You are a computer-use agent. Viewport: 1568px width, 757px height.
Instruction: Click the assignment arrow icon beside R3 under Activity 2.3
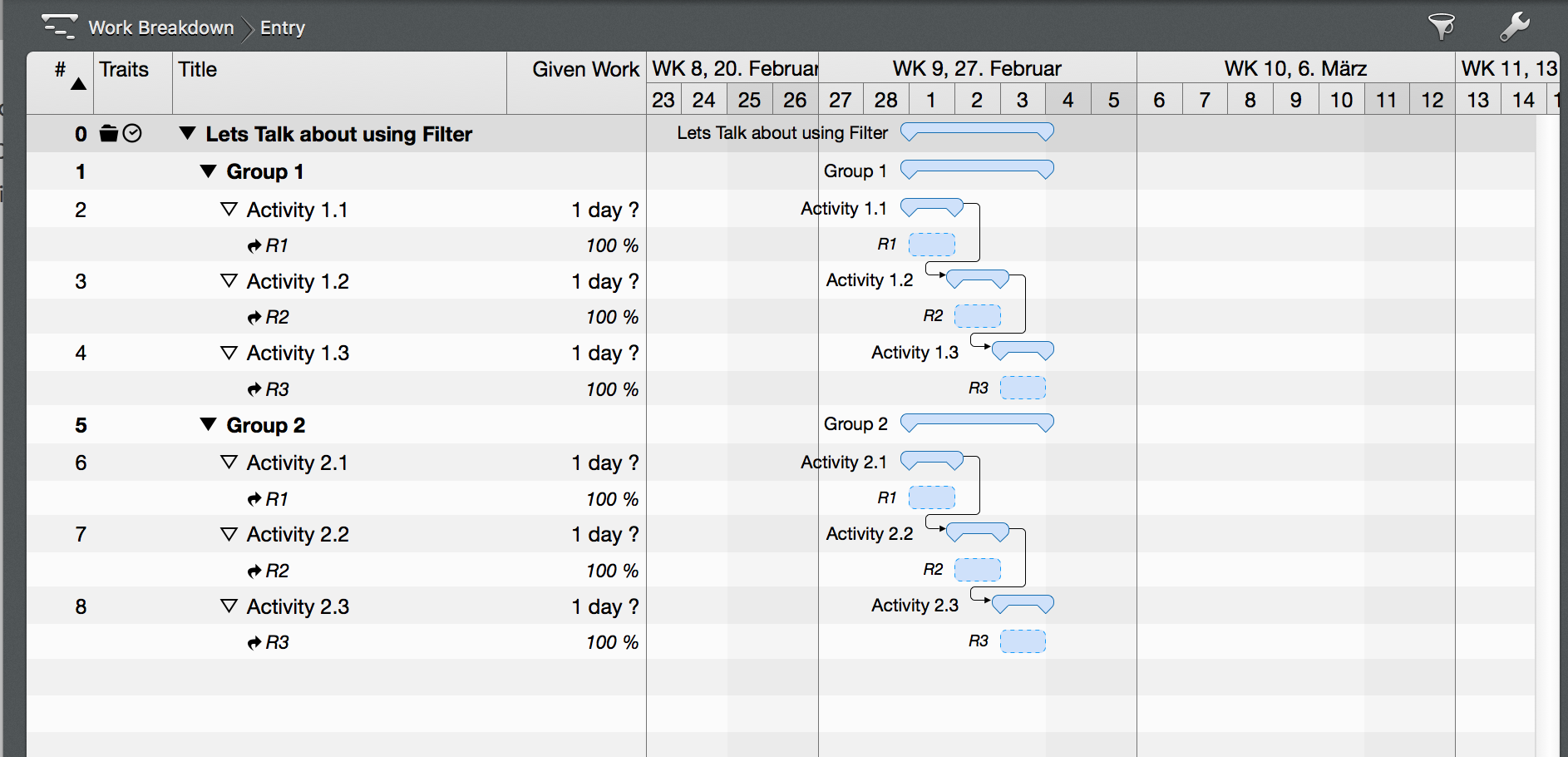(x=254, y=641)
